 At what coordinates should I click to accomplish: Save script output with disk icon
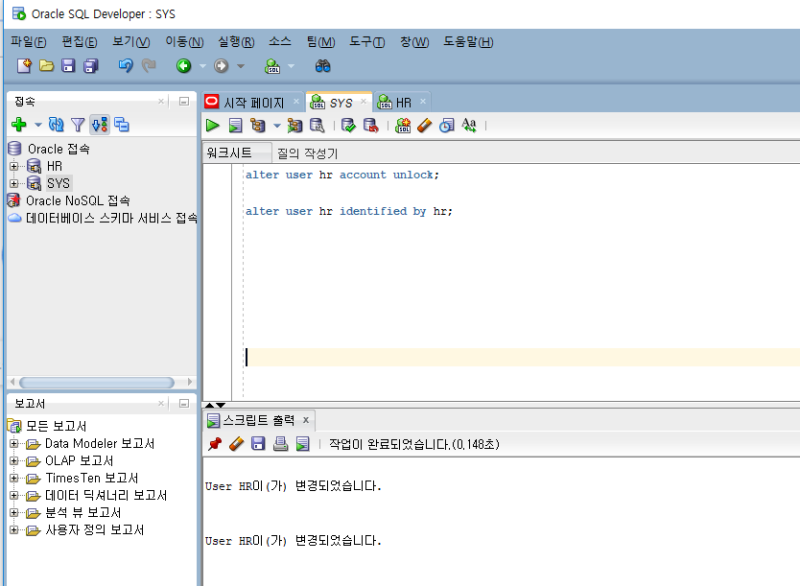pos(258,444)
